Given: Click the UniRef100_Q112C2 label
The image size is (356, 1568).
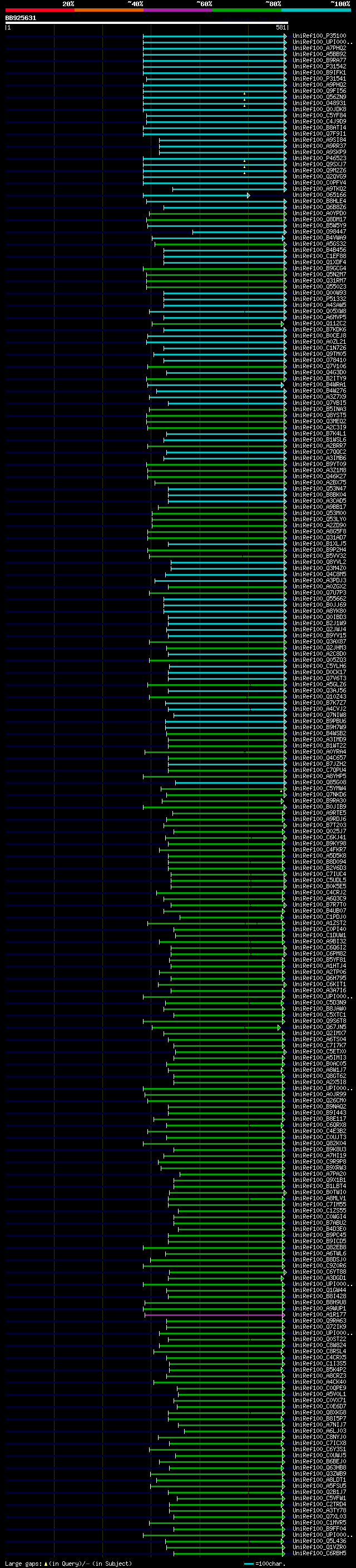Looking at the screenshot, I should 319,324.
